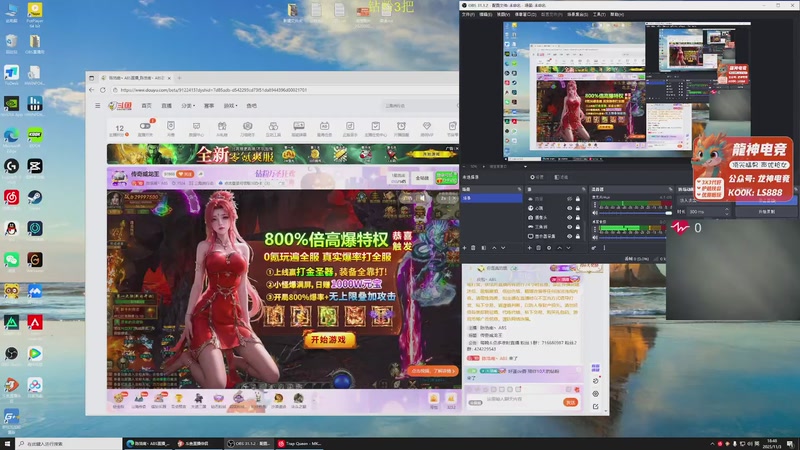This screenshot has width=800, height=450.
Task: Pop out the OBS audio mixer dock
Action: [x=670, y=189]
